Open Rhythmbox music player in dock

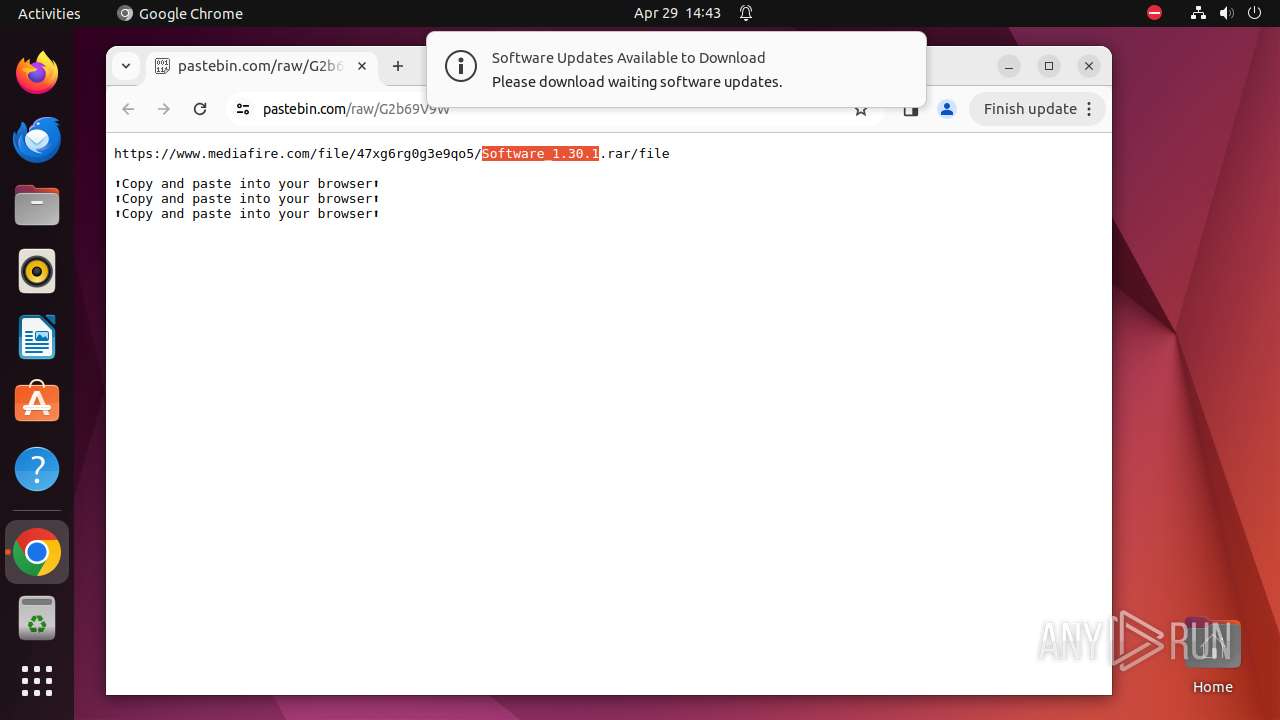pos(37,271)
